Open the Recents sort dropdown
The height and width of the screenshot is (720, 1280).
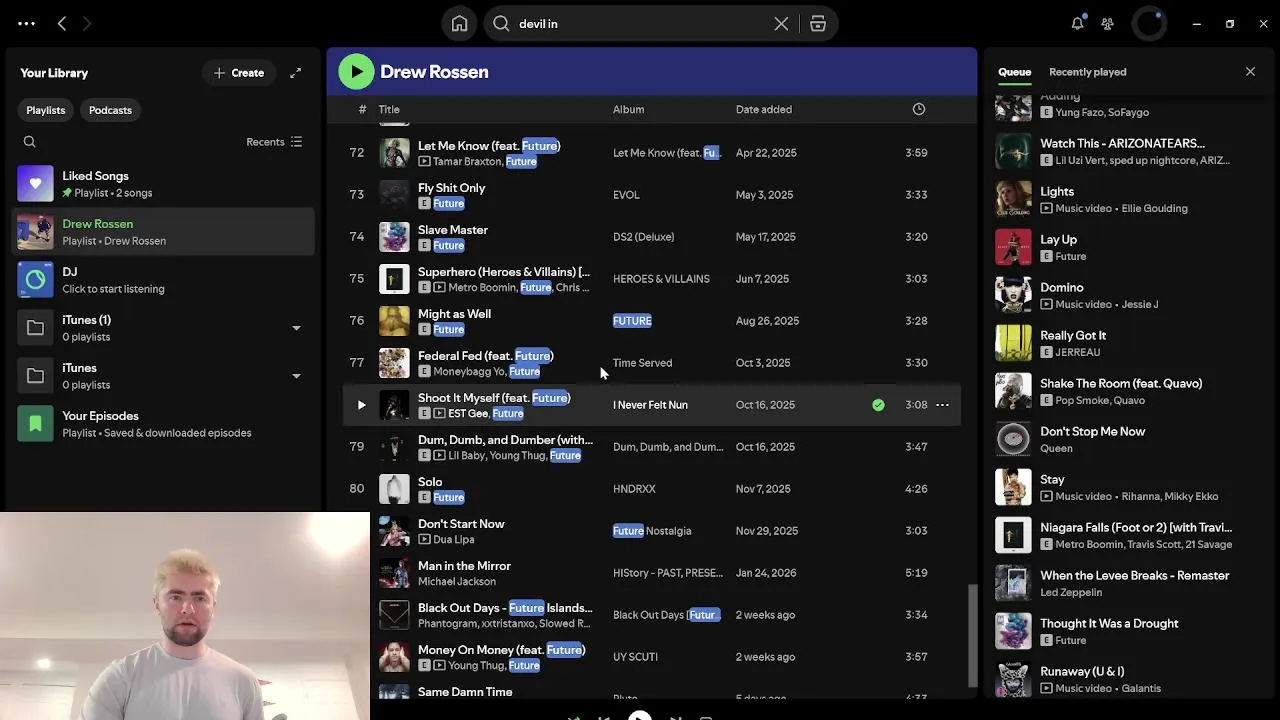[x=274, y=142]
